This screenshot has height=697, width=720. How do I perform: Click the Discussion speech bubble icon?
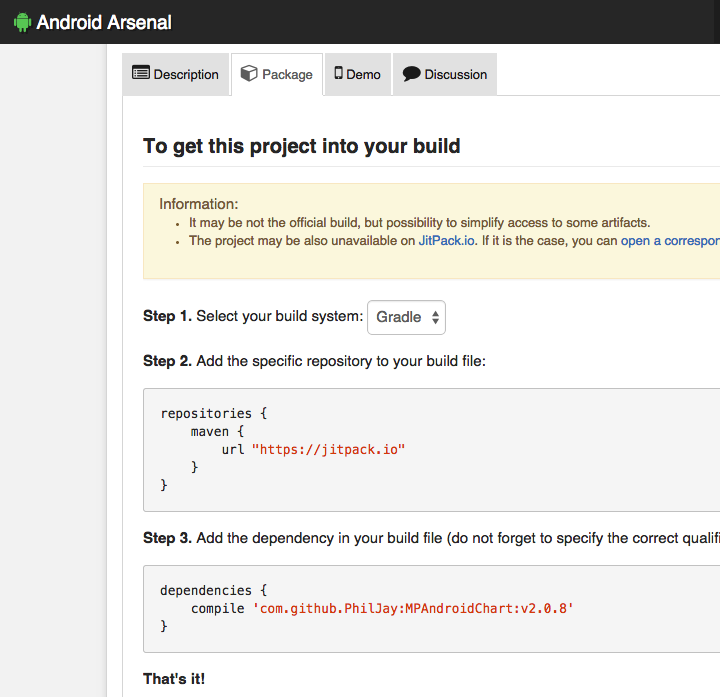(x=411, y=73)
